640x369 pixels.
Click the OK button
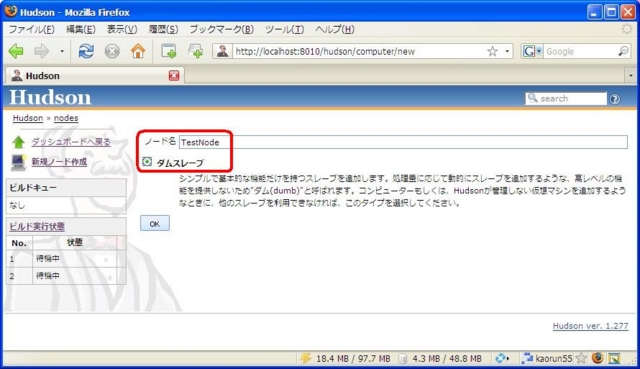[x=155, y=223]
